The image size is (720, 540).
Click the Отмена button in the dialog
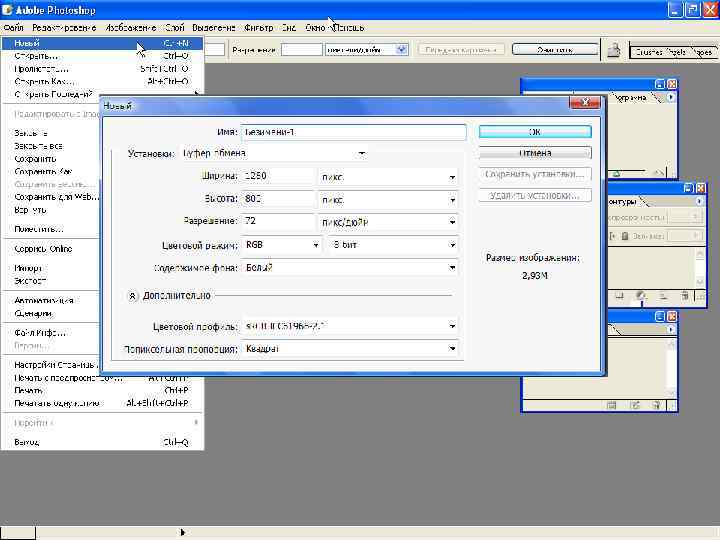coord(535,153)
